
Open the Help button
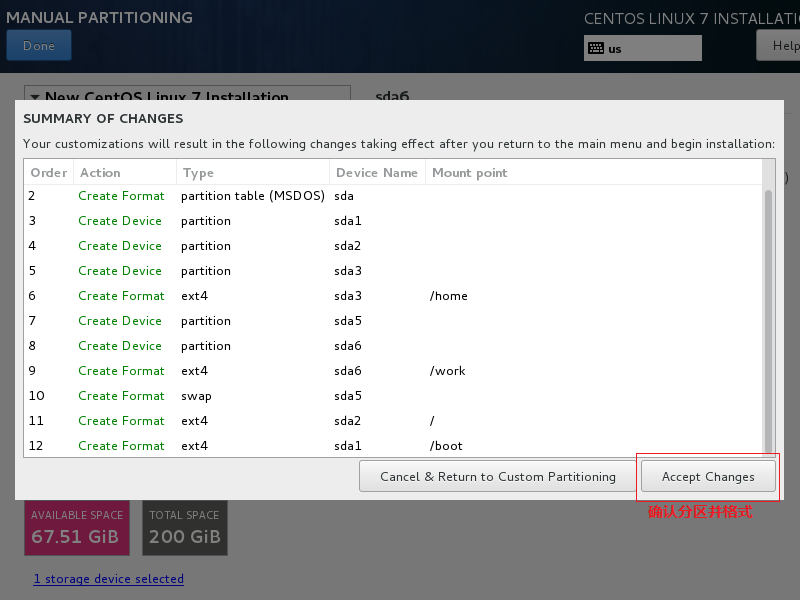(781, 45)
